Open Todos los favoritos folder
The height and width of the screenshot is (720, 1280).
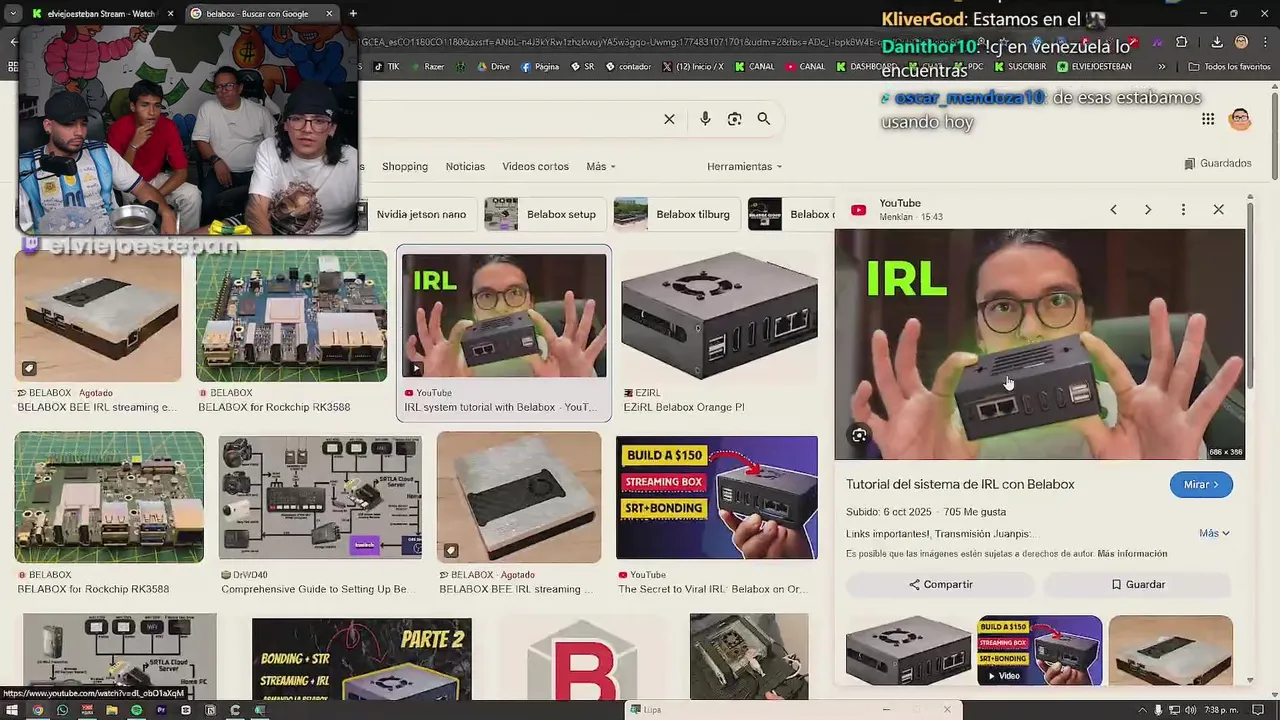point(1229,67)
